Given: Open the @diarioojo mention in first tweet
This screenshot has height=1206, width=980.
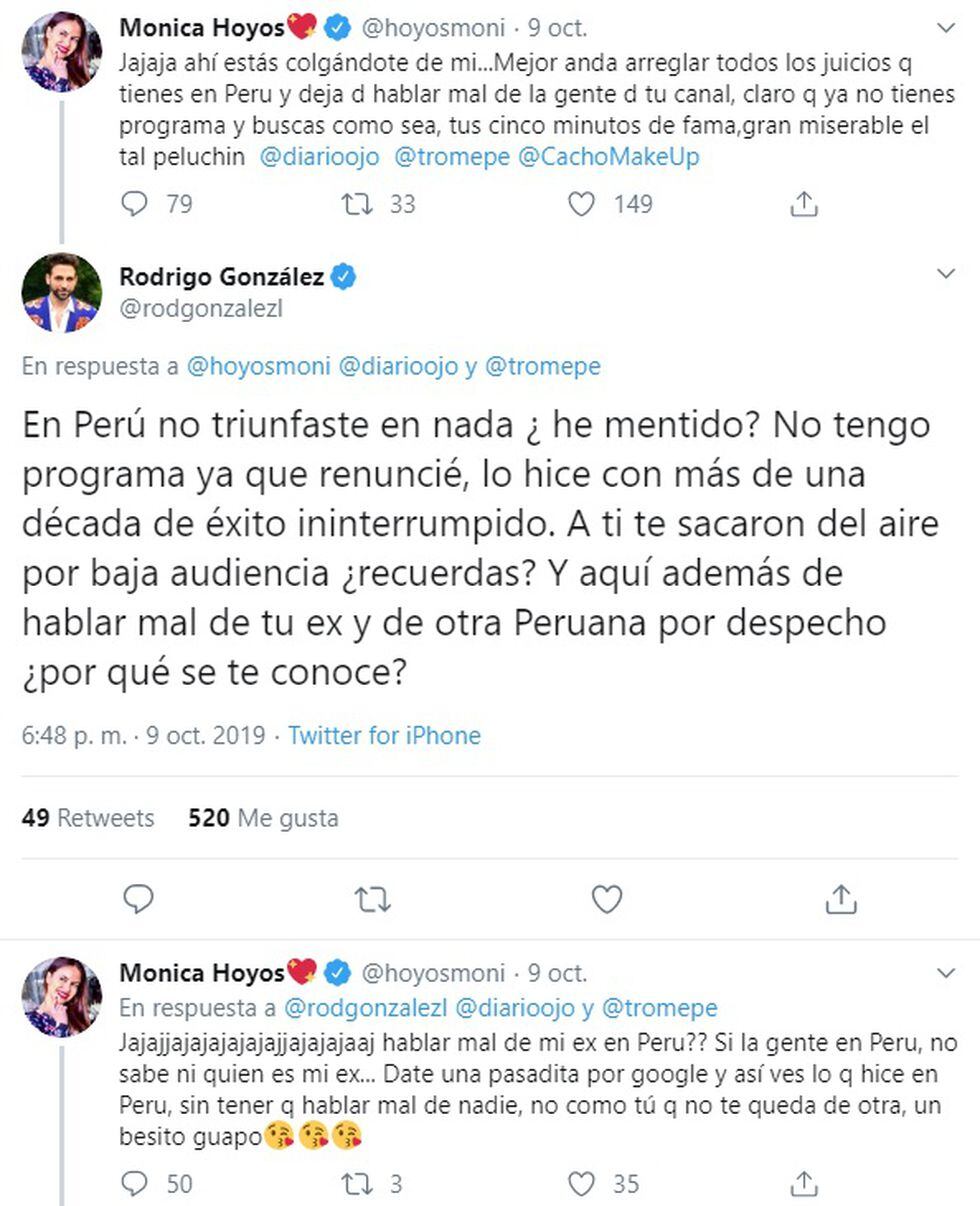Looking at the screenshot, I should pyautogui.click(x=319, y=157).
